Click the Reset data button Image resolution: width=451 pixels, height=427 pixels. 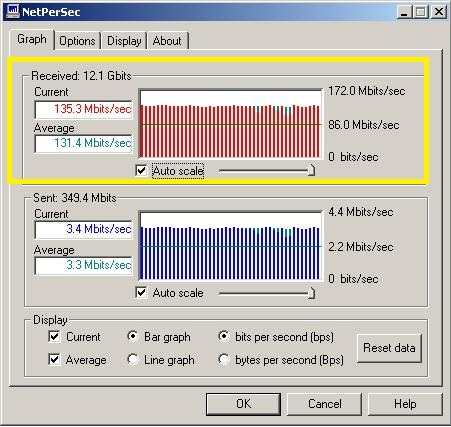pos(389,348)
